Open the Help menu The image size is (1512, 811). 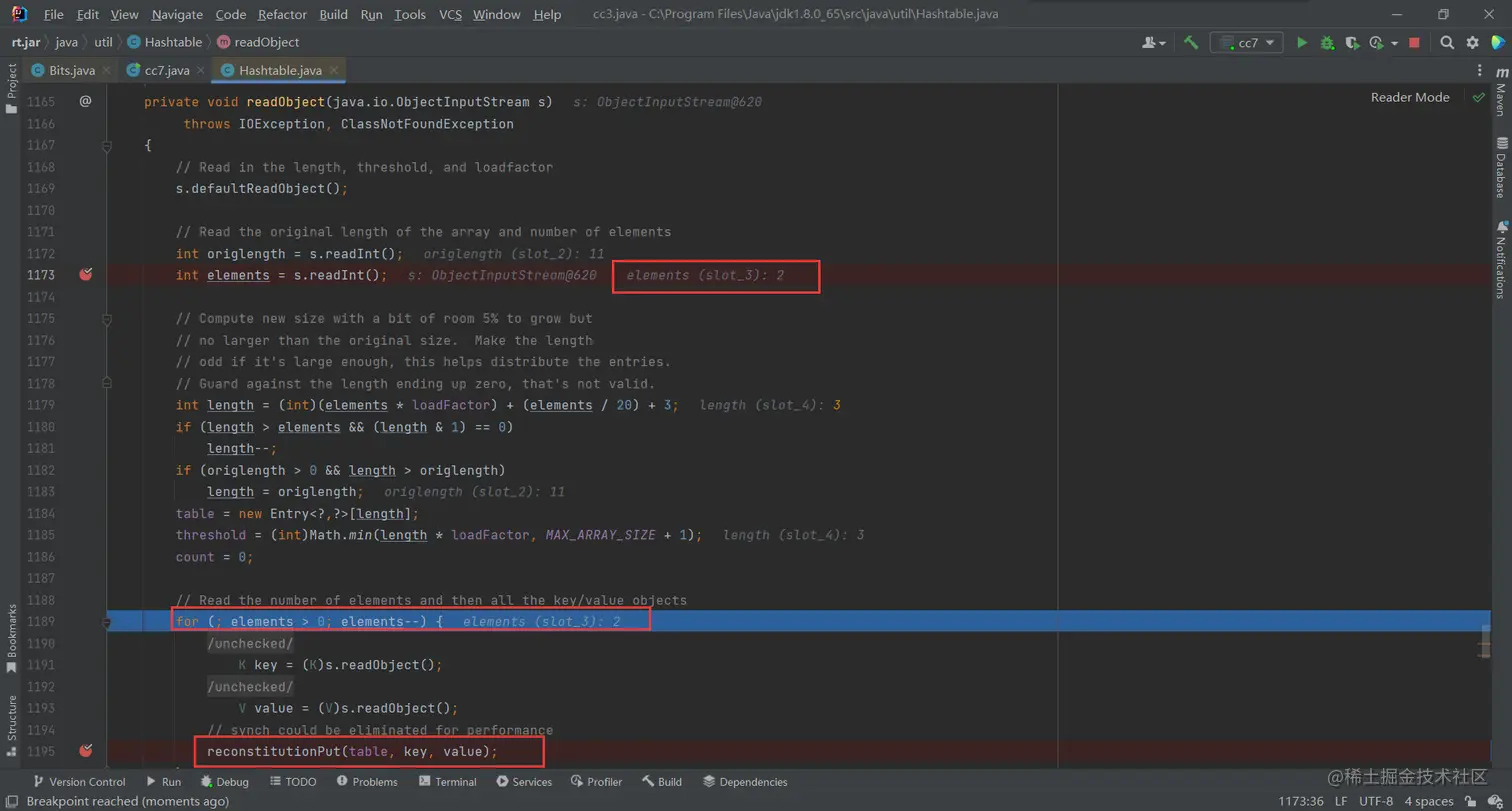pyautogui.click(x=548, y=15)
